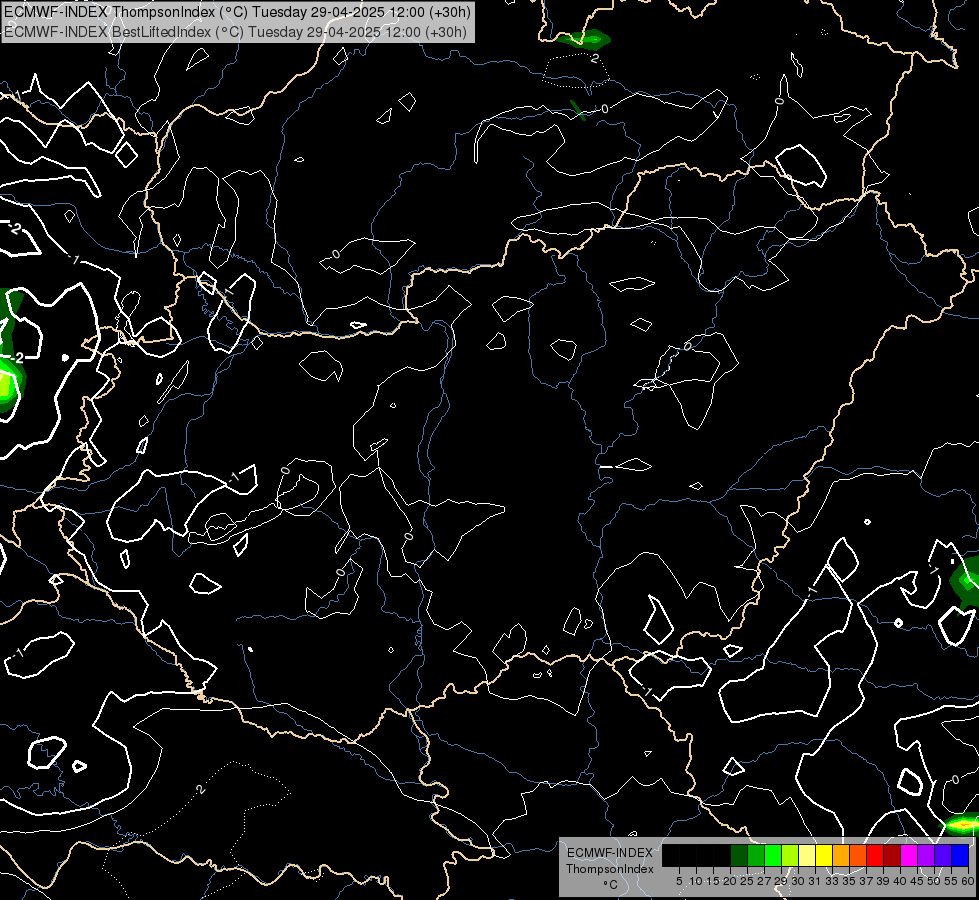Click the '°C' unit label in legend

pyautogui.click(x=611, y=885)
